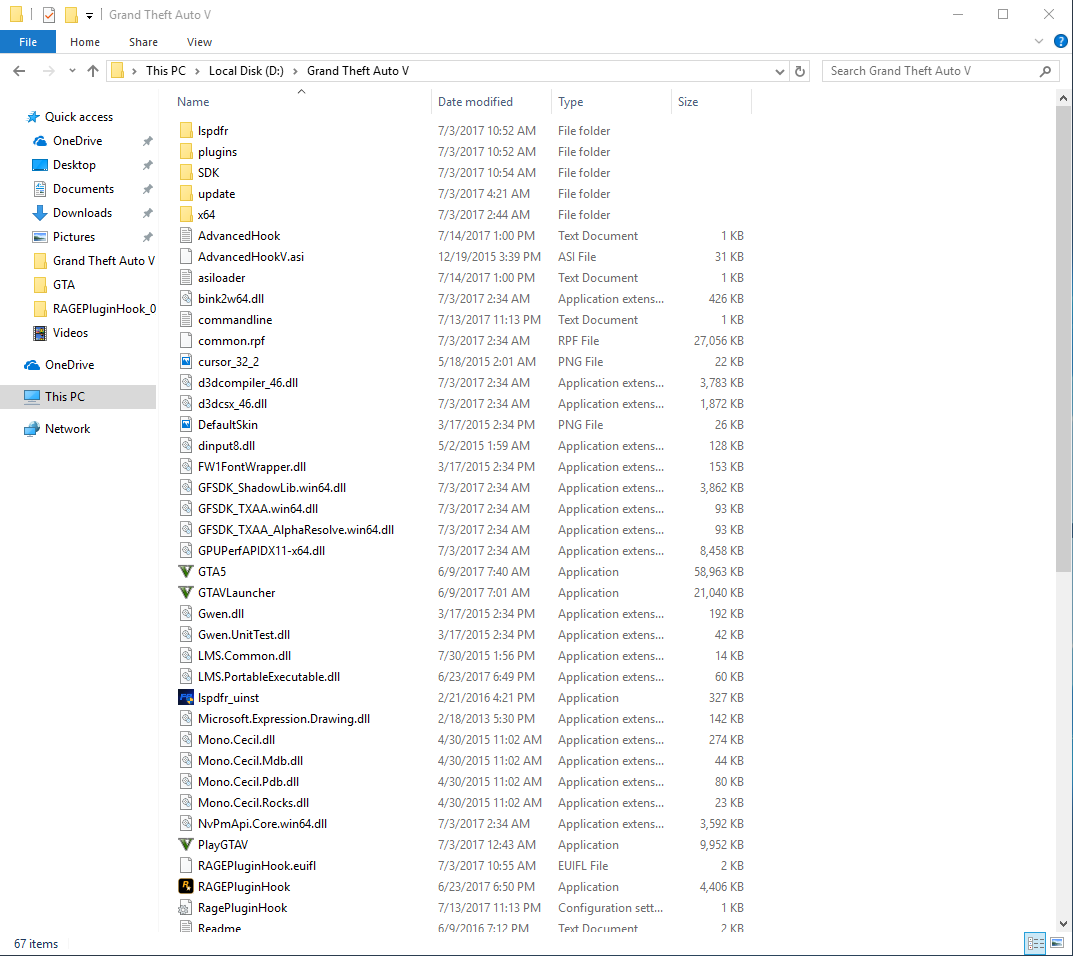Select the x64 folder icon
This screenshot has width=1073, height=956.
click(185, 214)
